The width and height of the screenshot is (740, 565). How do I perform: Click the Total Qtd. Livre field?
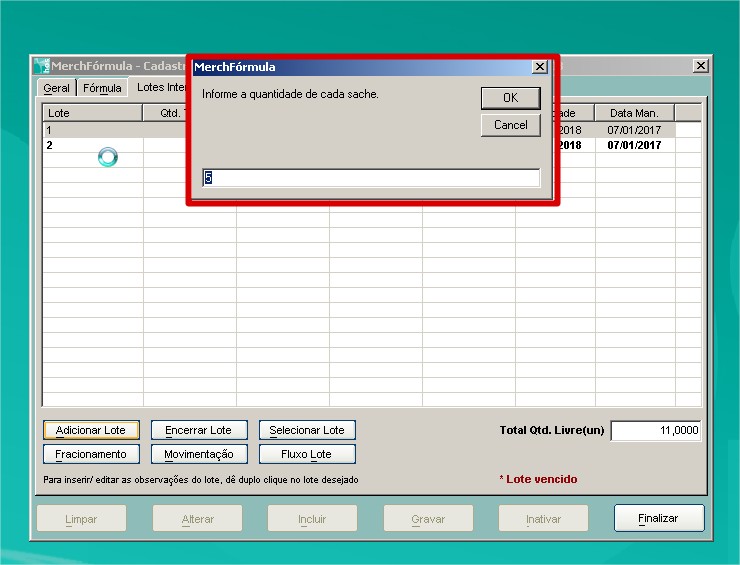point(656,430)
